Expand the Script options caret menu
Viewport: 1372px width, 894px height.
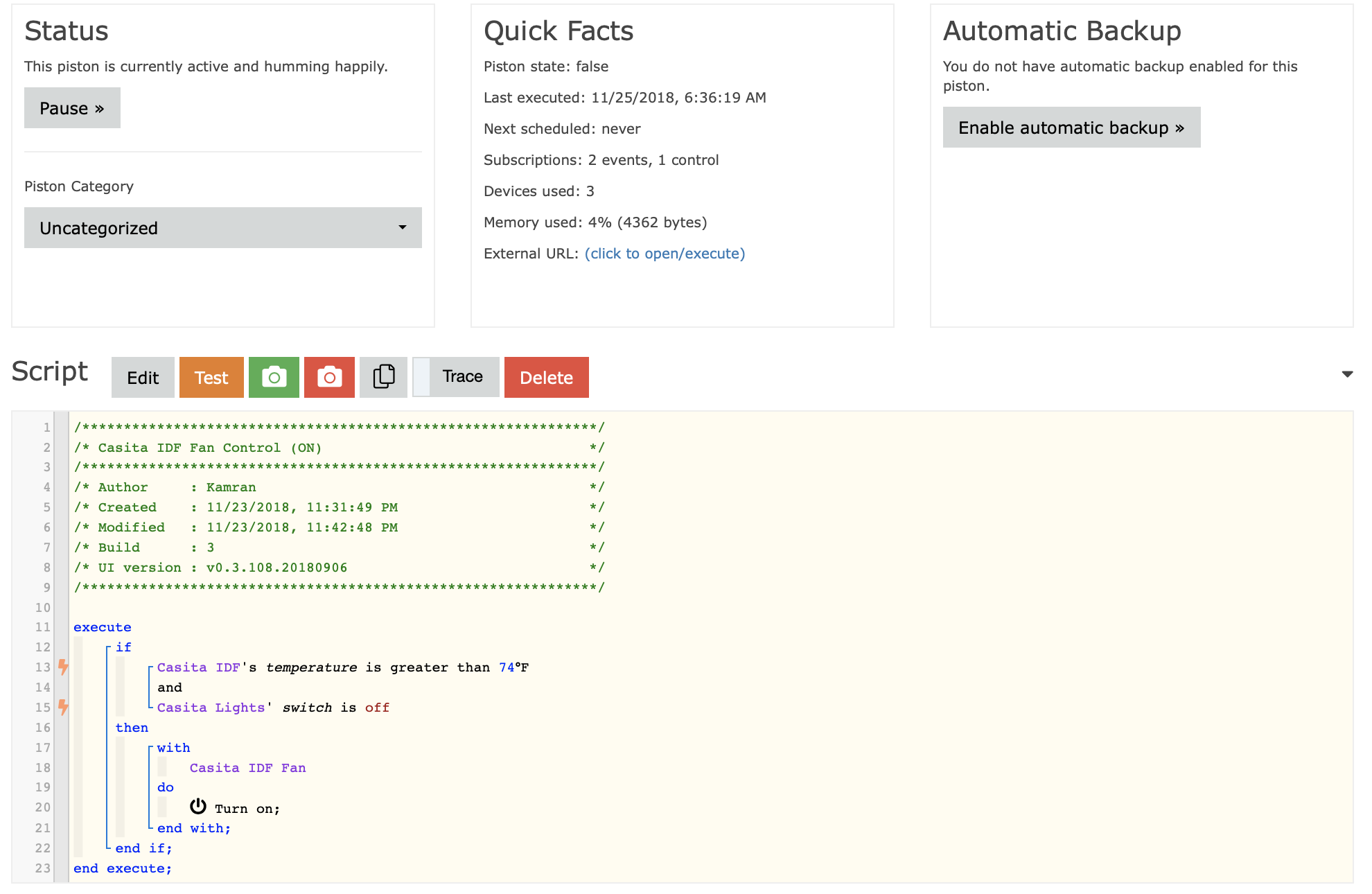[1347, 374]
